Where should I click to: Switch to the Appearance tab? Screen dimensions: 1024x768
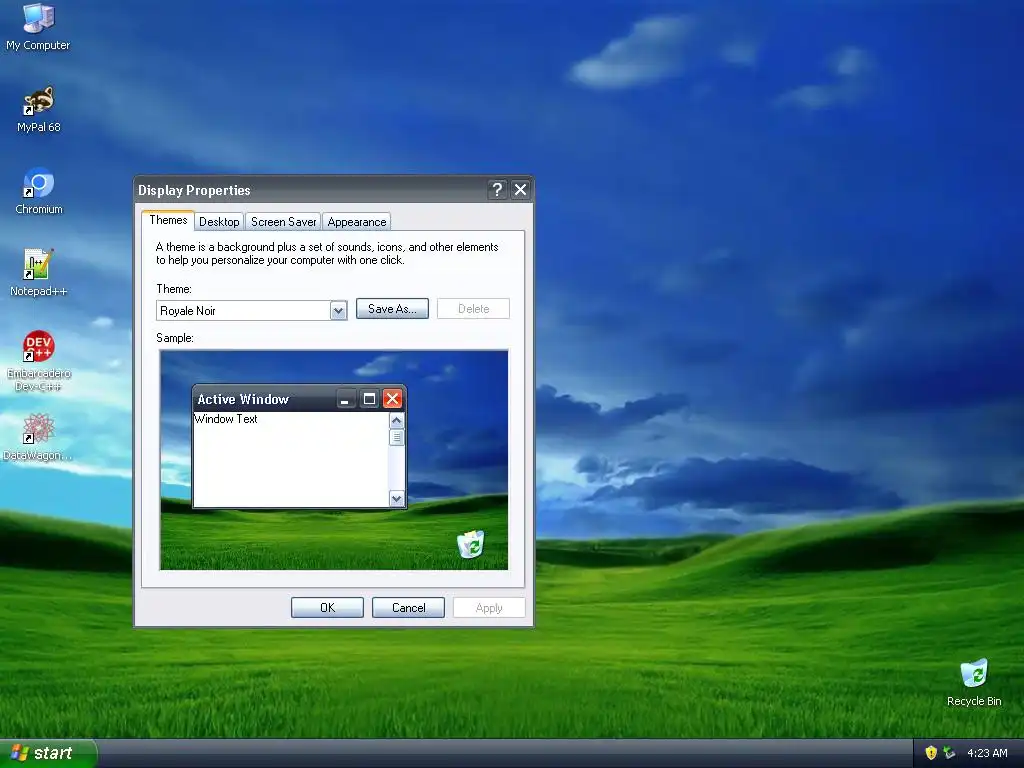coord(357,221)
